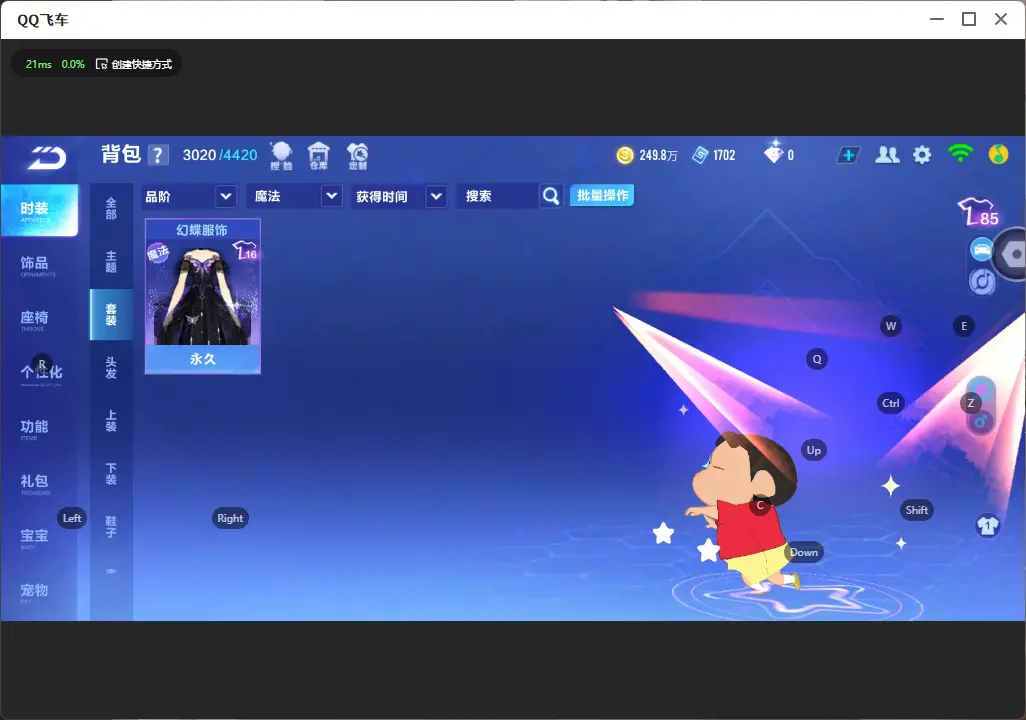Click the music note circle icon
Viewport: 1026px width, 720px height.
tap(982, 281)
